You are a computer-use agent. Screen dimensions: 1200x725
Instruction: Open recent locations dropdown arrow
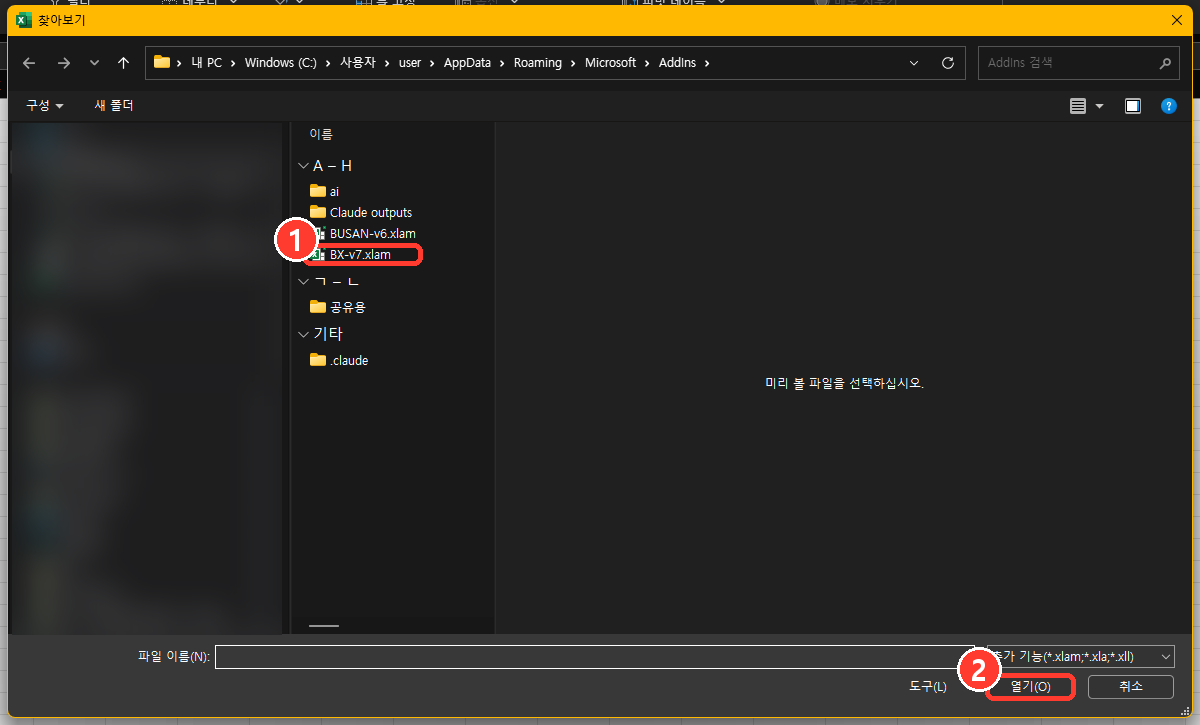[x=94, y=62]
